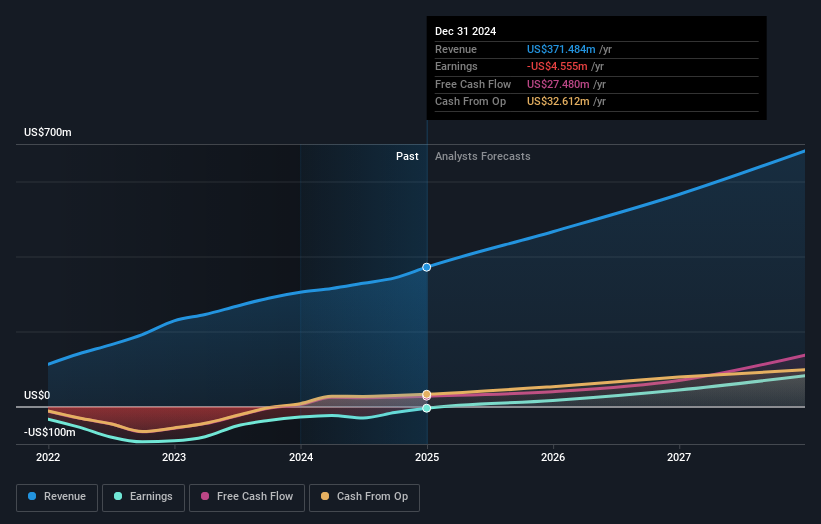Click the blue Revenue data point marker
The width and height of the screenshot is (821, 524).
click(427, 267)
